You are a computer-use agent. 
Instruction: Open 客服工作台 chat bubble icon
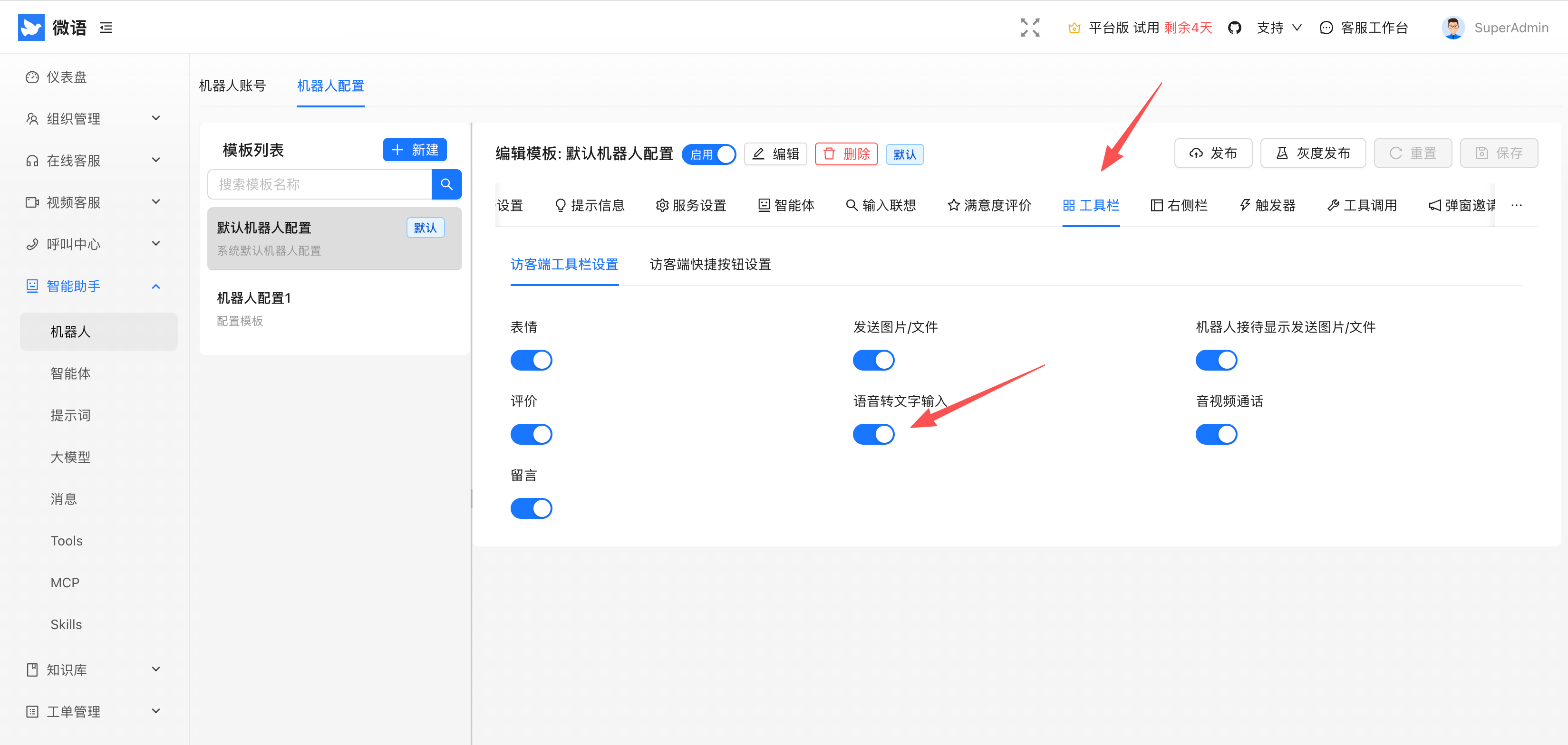click(1326, 28)
